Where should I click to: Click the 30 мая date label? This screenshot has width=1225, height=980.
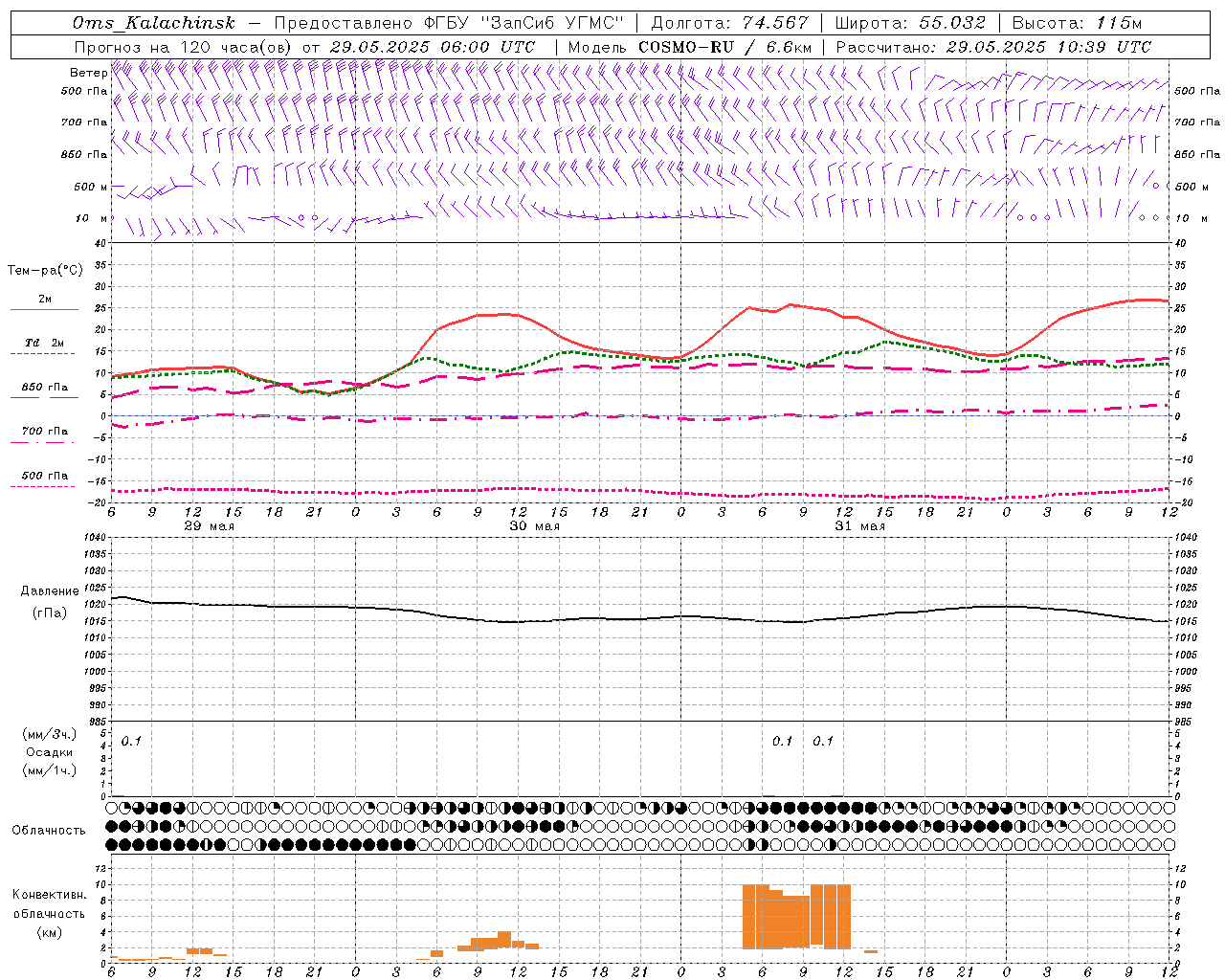534,525
